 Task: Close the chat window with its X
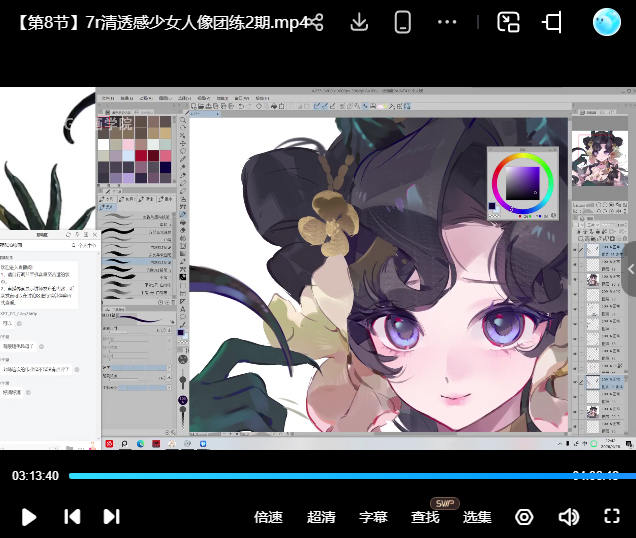click(95, 235)
